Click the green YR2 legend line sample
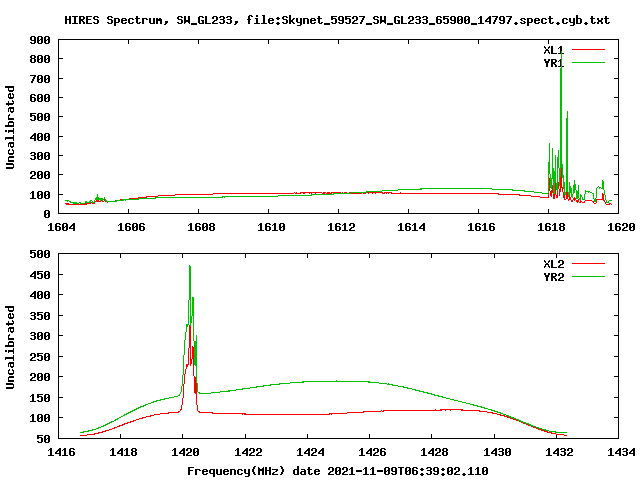This screenshot has height=480, width=640. pyautogui.click(x=588, y=277)
